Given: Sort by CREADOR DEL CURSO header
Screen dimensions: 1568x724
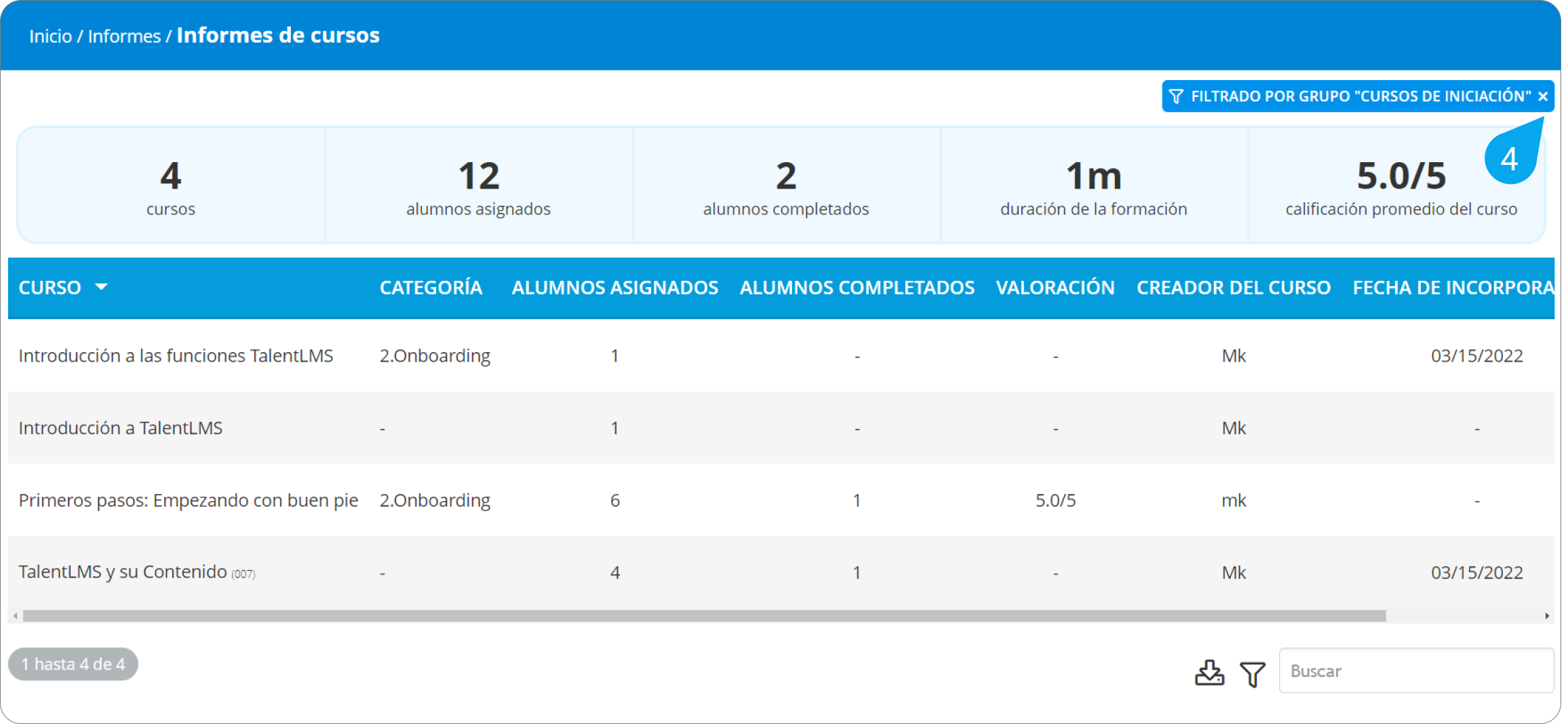Looking at the screenshot, I should (x=1234, y=288).
